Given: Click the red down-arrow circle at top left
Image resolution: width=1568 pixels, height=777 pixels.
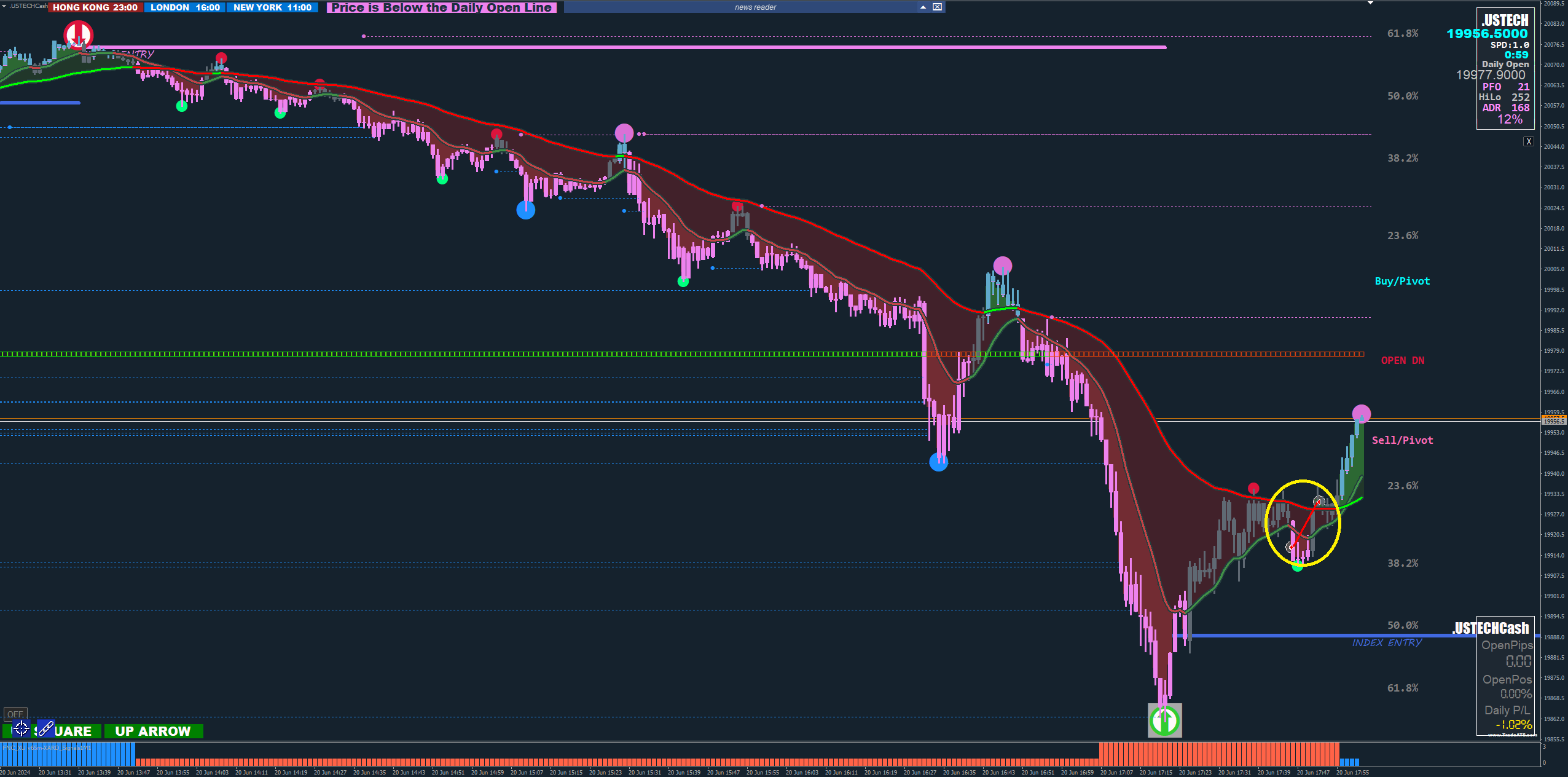Looking at the screenshot, I should (x=79, y=34).
